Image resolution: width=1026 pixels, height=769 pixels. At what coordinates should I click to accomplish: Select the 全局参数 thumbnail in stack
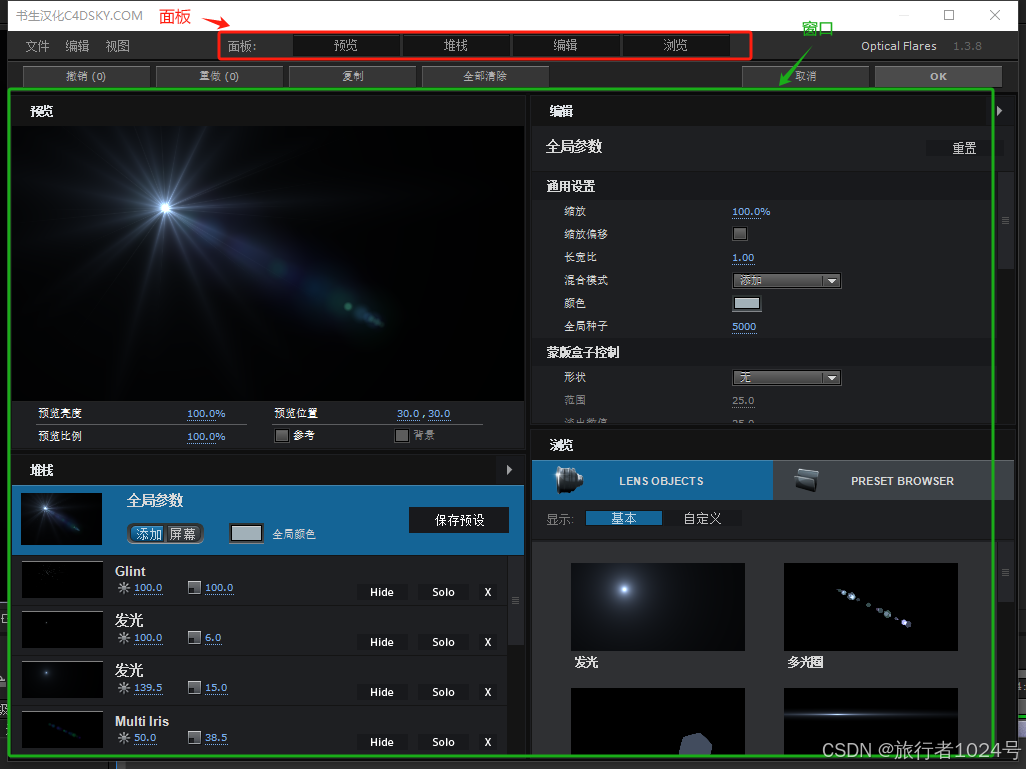click(62, 518)
